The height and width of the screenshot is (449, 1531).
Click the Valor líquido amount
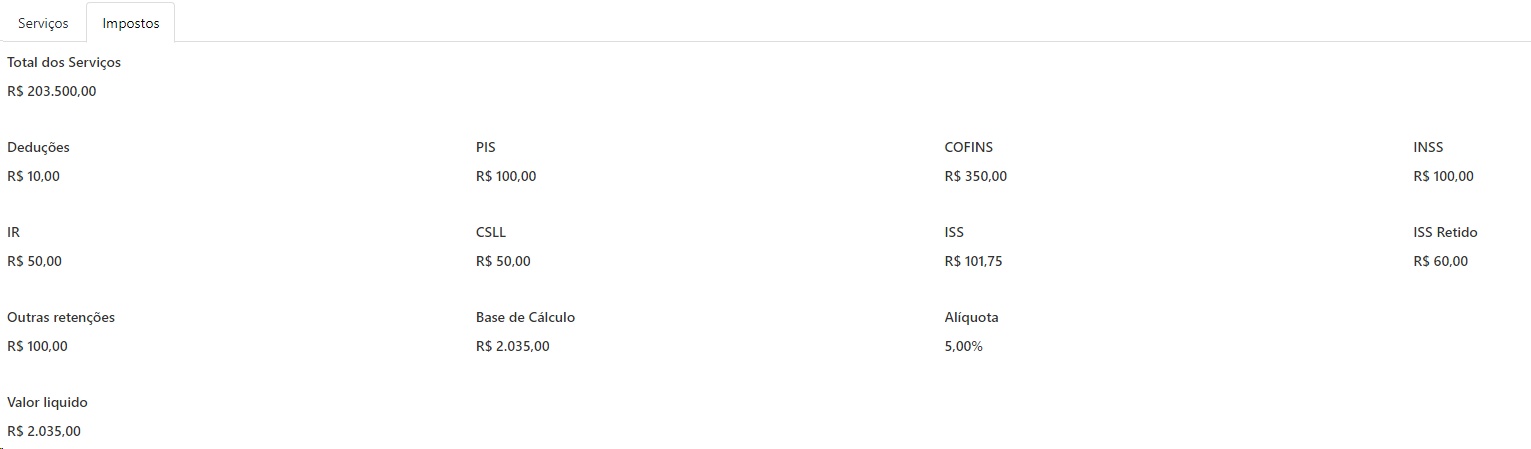pyautogui.click(x=44, y=432)
